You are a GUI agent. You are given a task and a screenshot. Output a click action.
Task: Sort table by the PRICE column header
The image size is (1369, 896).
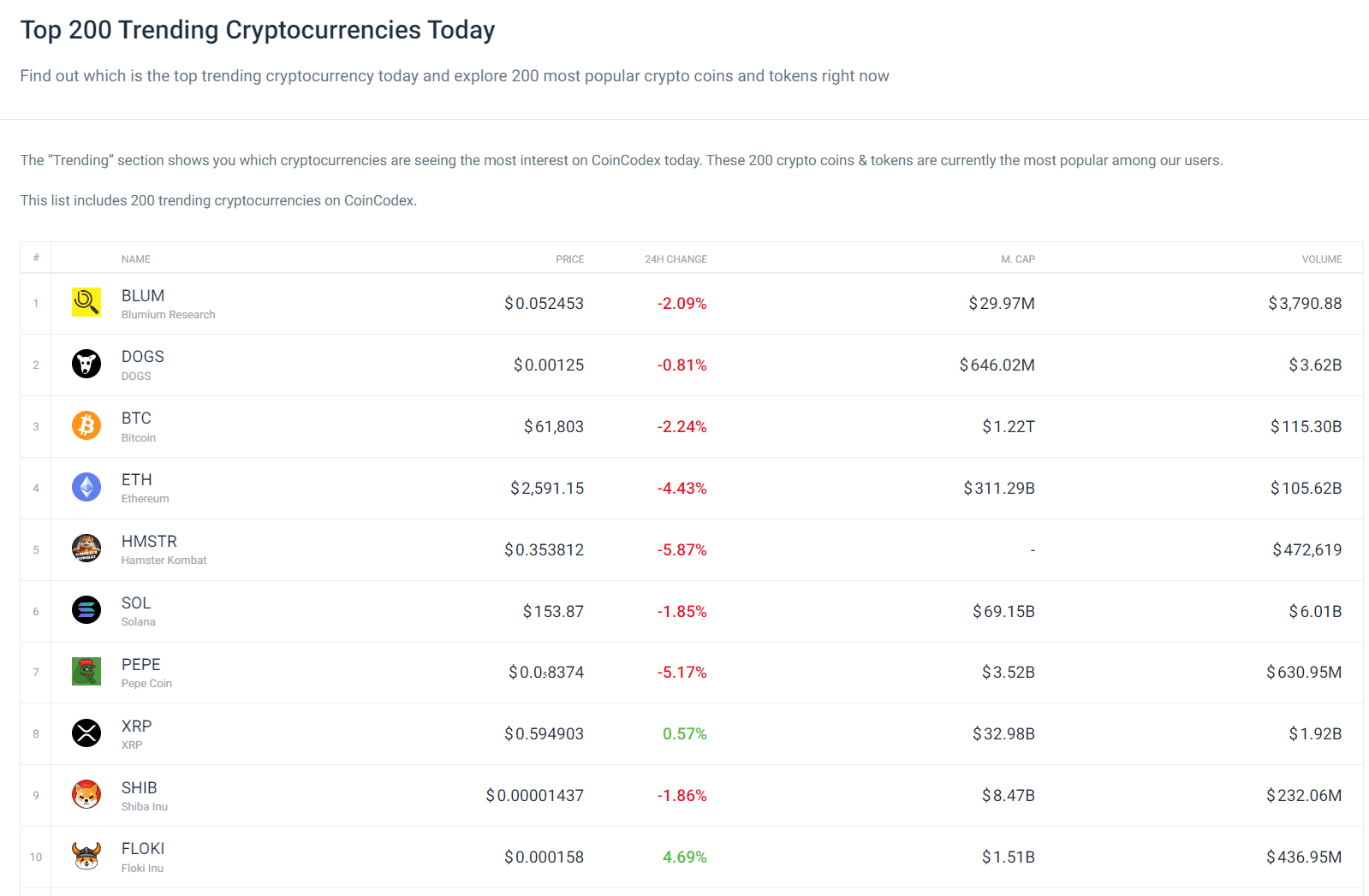click(x=569, y=259)
